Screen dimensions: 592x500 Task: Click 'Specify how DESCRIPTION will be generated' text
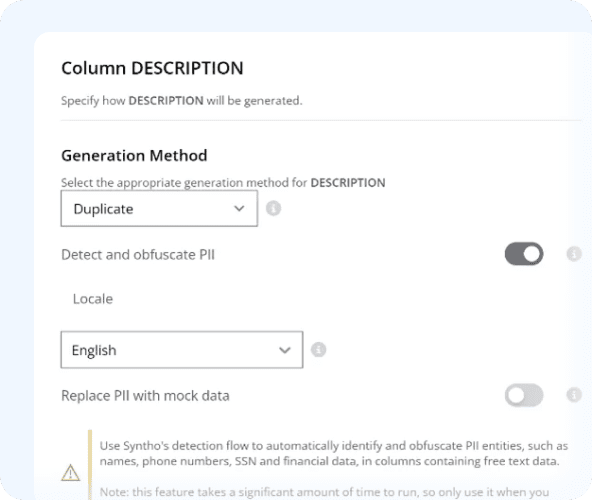point(182,101)
